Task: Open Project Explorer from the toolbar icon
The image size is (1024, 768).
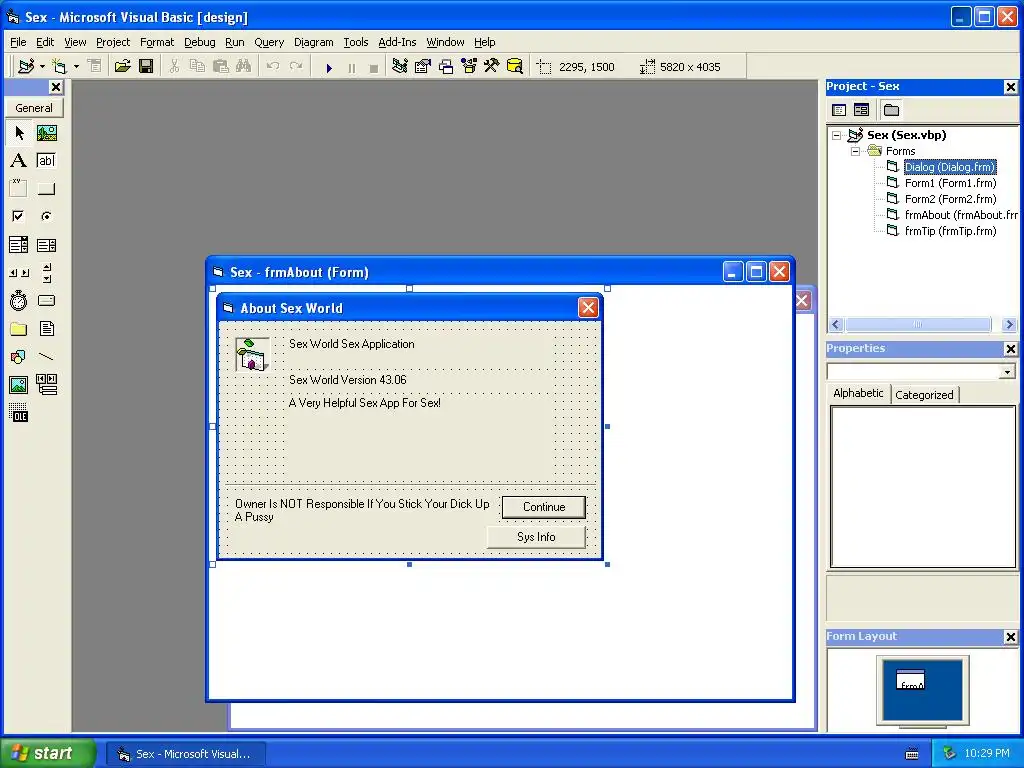Action: (x=400, y=67)
